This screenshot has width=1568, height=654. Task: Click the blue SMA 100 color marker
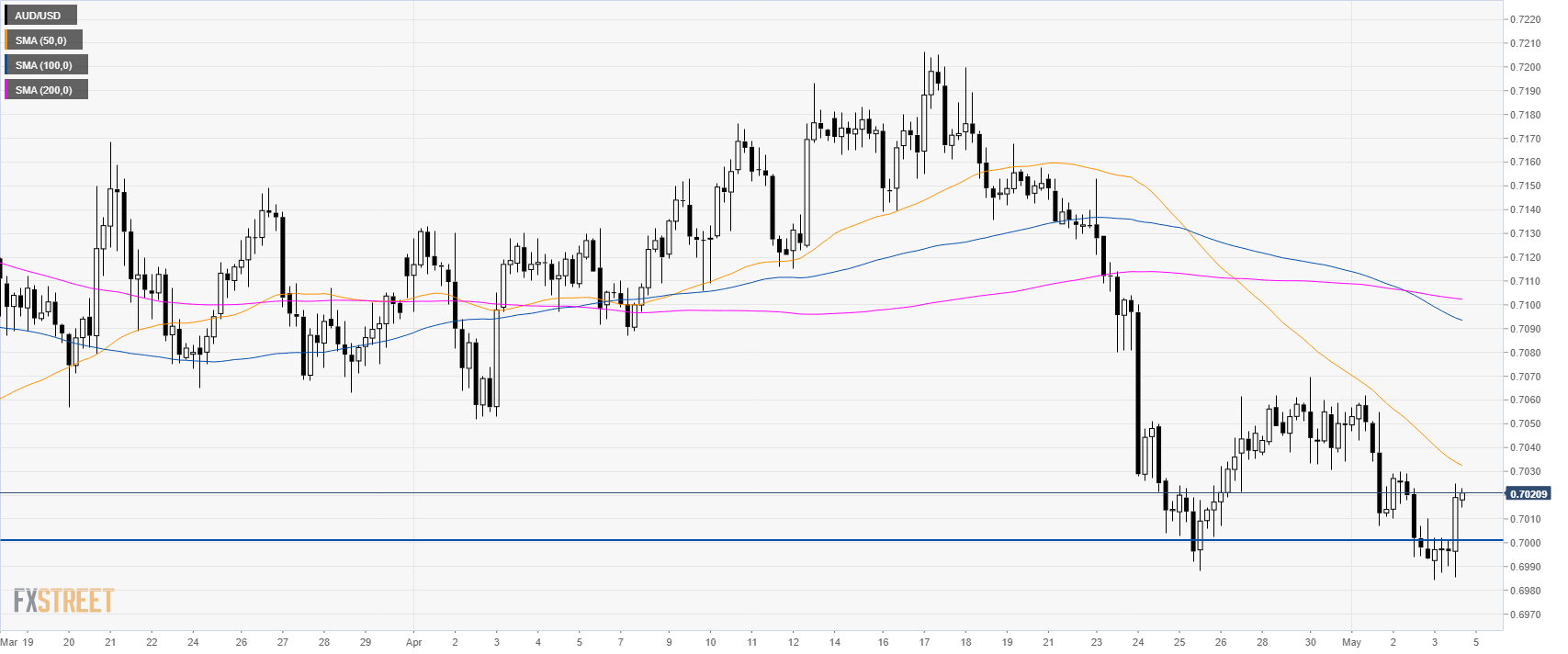[6, 65]
